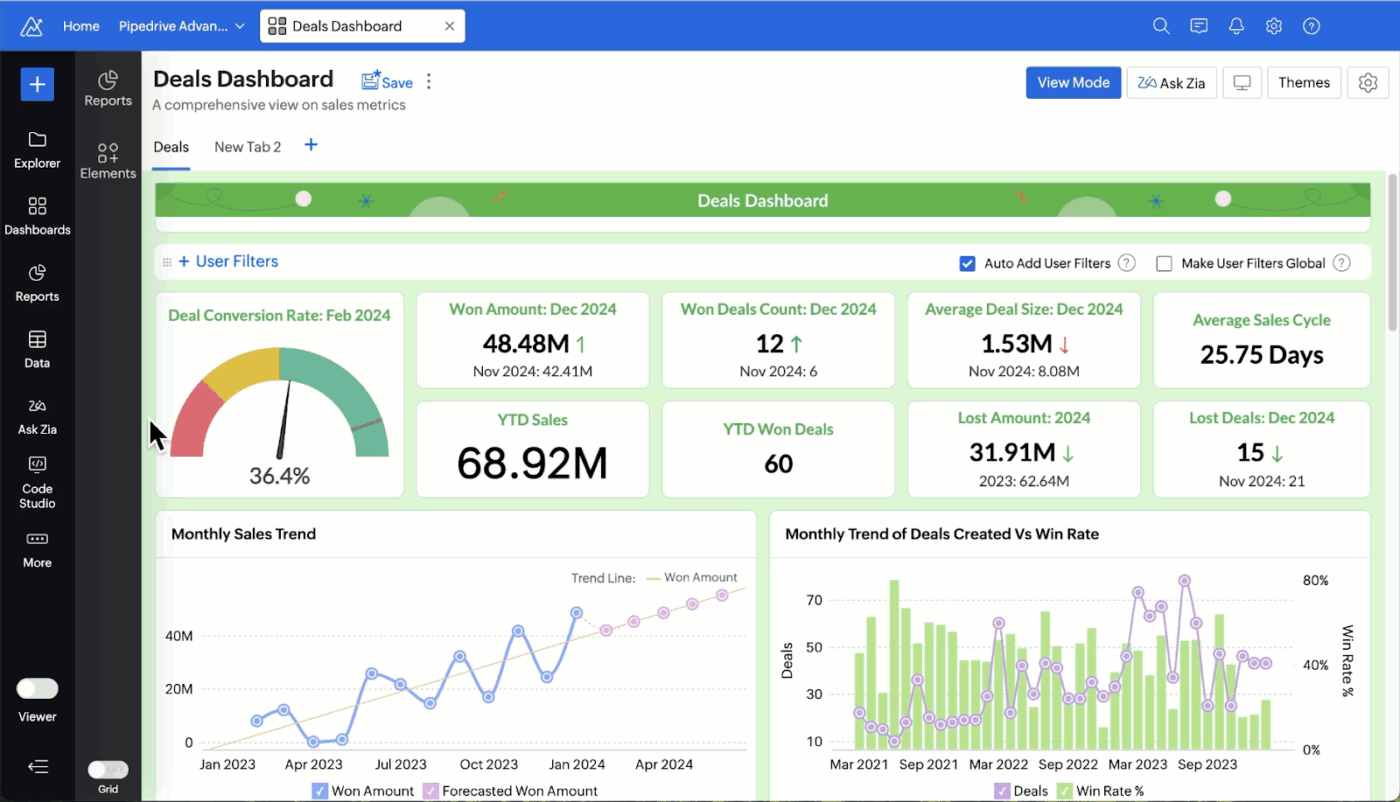Image resolution: width=1400 pixels, height=802 pixels.
Task: Open the Dashboards section
Action: click(x=36, y=215)
